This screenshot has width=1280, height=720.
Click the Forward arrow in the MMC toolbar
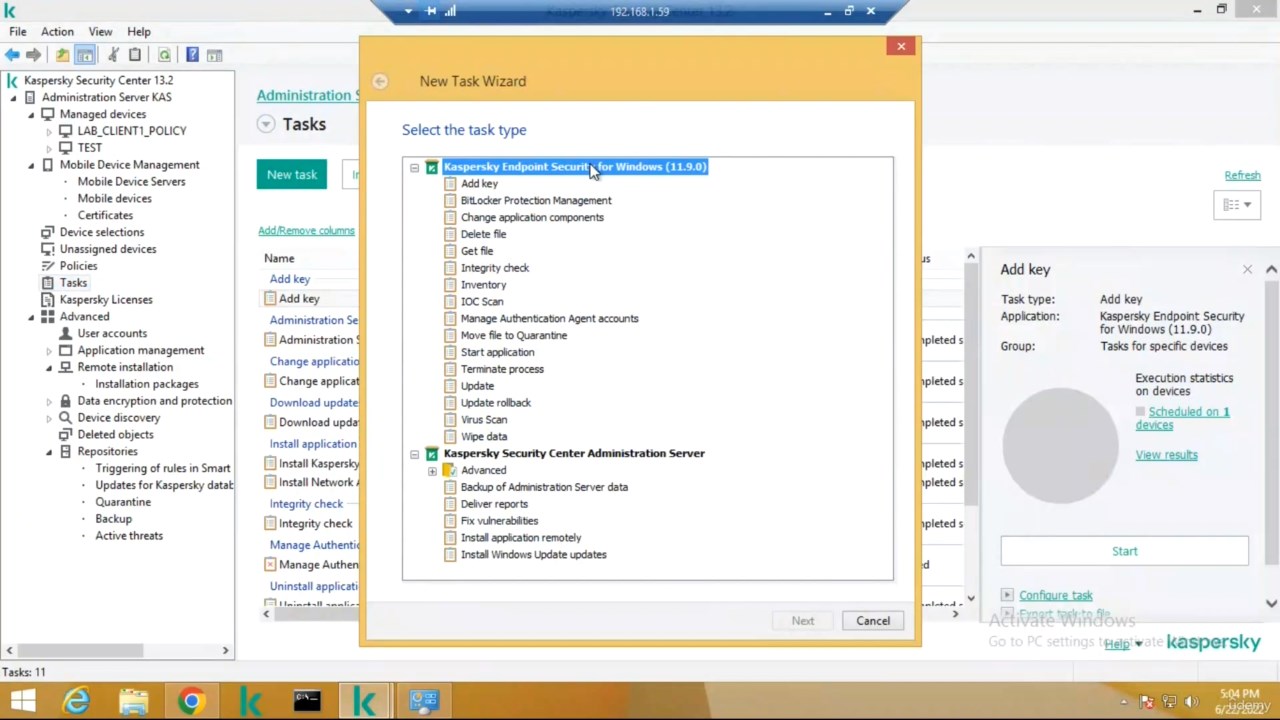pos(33,55)
